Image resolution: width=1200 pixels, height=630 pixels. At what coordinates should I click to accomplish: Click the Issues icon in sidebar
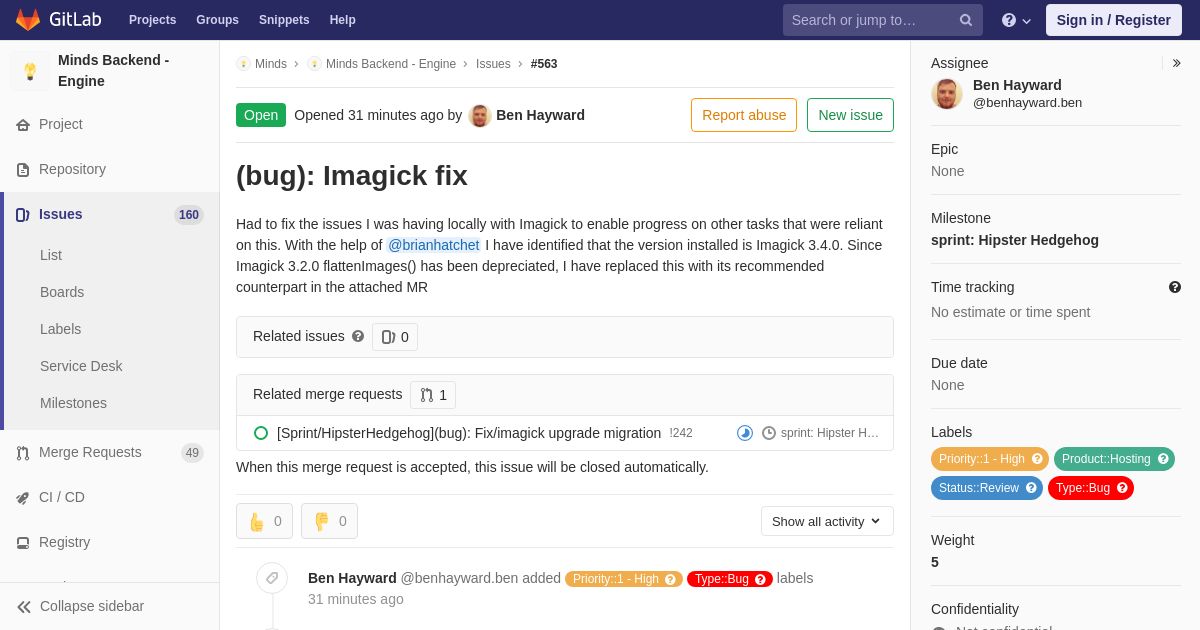pos(23,215)
